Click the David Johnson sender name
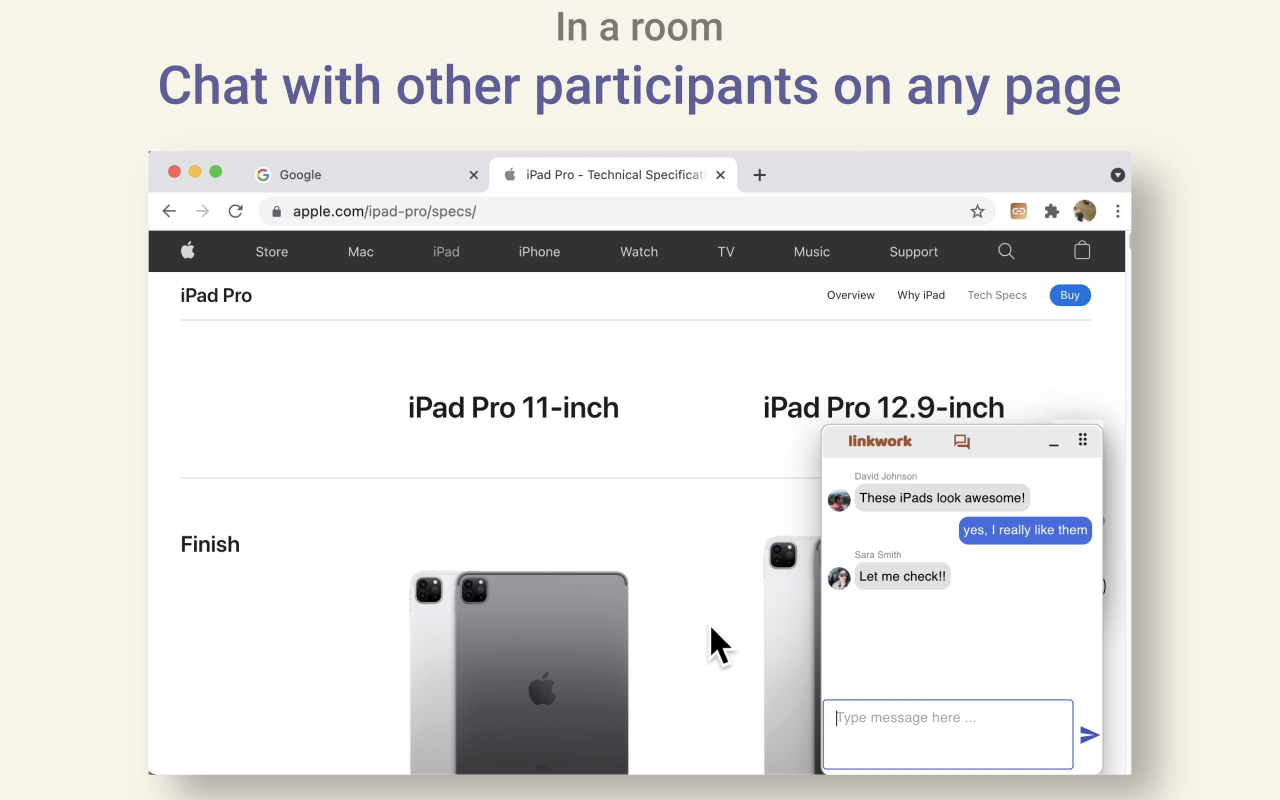Image resolution: width=1280 pixels, height=800 pixels. 886,476
